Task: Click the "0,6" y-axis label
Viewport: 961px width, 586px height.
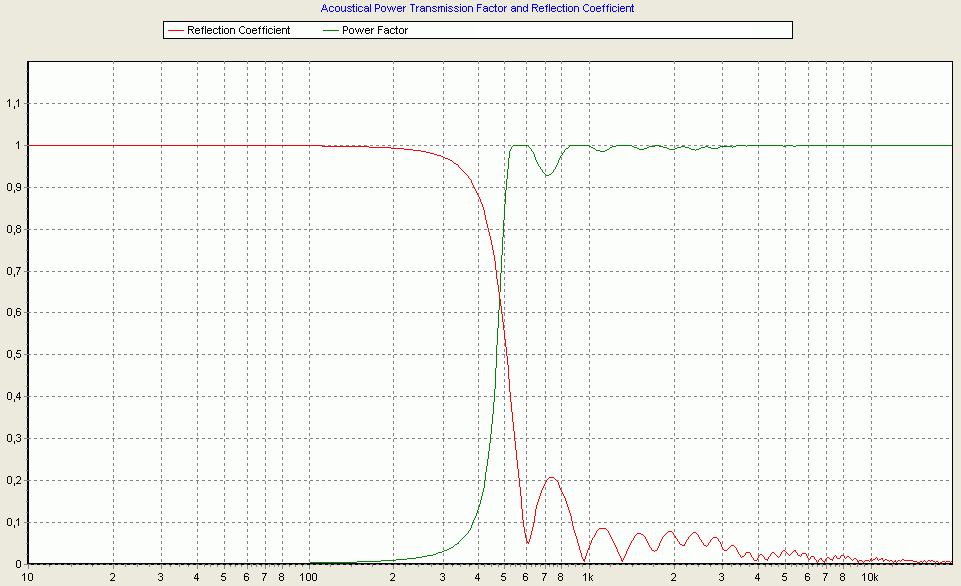Action: click(x=13, y=313)
